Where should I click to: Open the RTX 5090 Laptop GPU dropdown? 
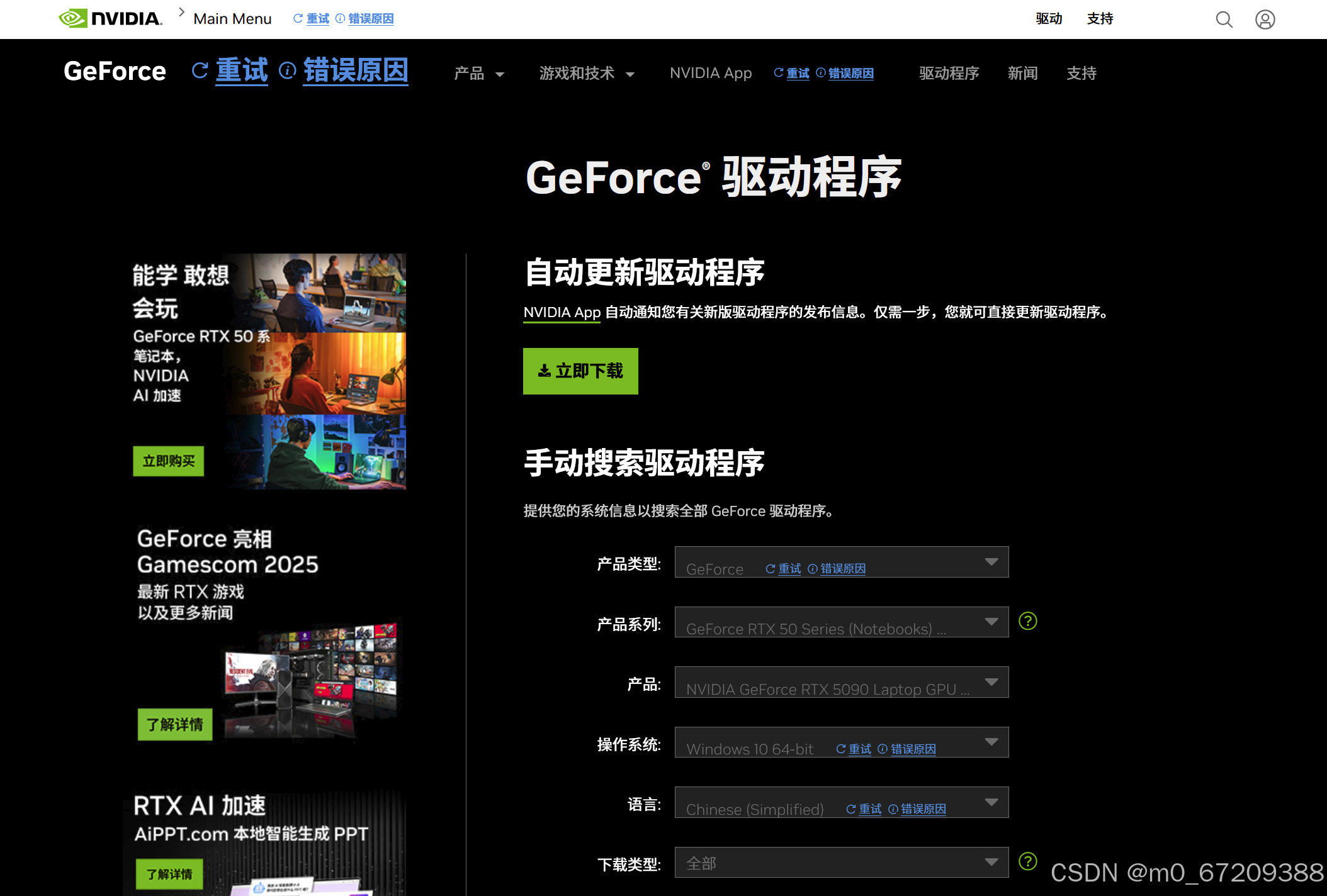(842, 682)
